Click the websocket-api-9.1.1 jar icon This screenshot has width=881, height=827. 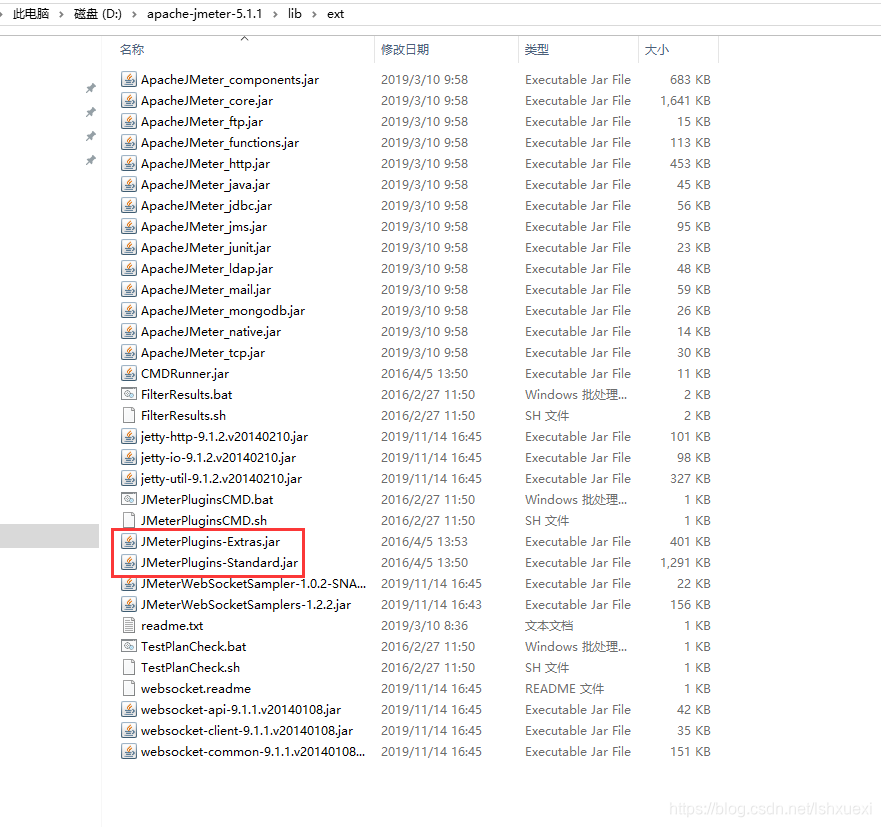pos(129,710)
